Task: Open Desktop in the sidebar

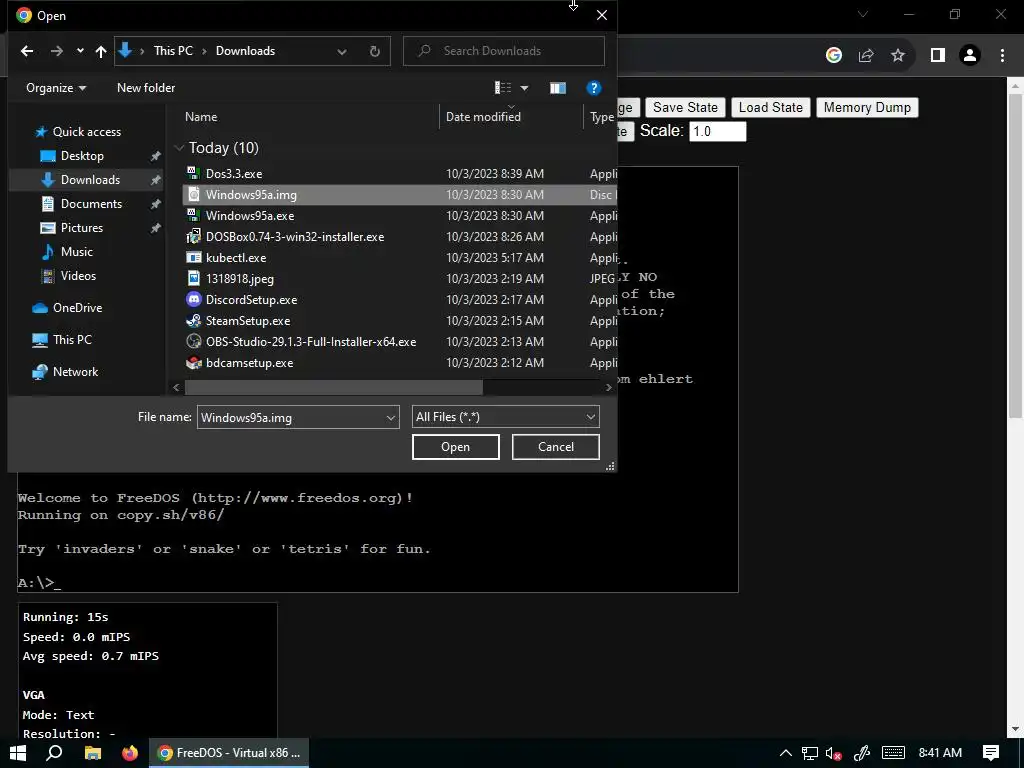Action: pos(82,156)
